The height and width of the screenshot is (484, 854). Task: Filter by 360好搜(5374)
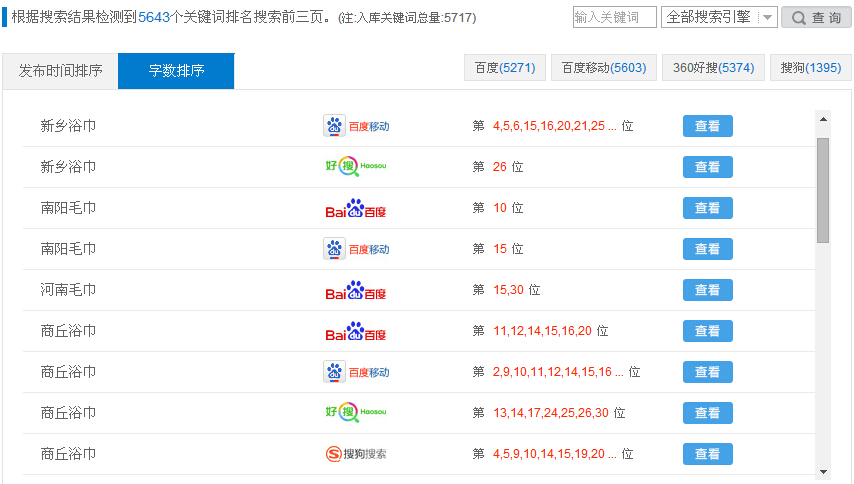[713, 68]
